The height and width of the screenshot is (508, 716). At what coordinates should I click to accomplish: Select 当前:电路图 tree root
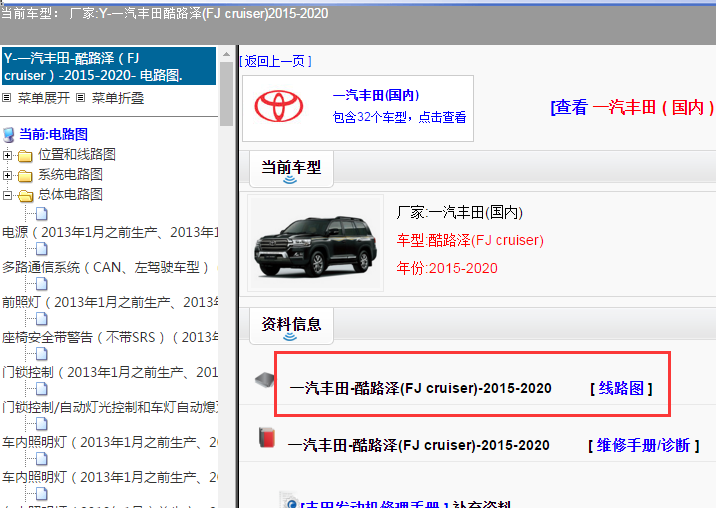(53, 134)
